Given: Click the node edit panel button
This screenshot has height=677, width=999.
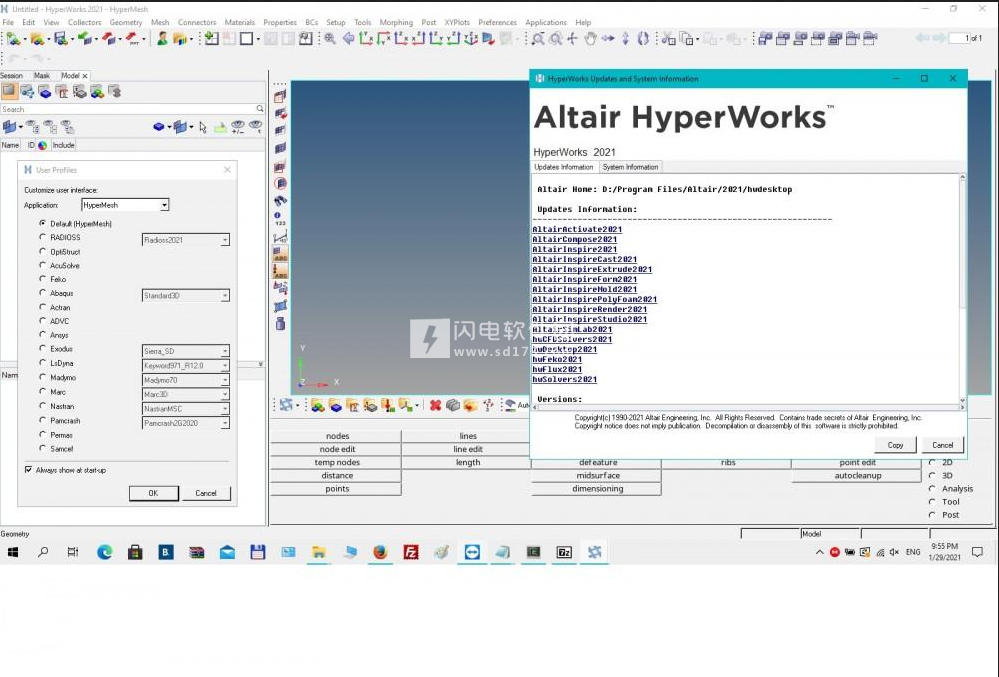Looking at the screenshot, I should [x=337, y=449].
